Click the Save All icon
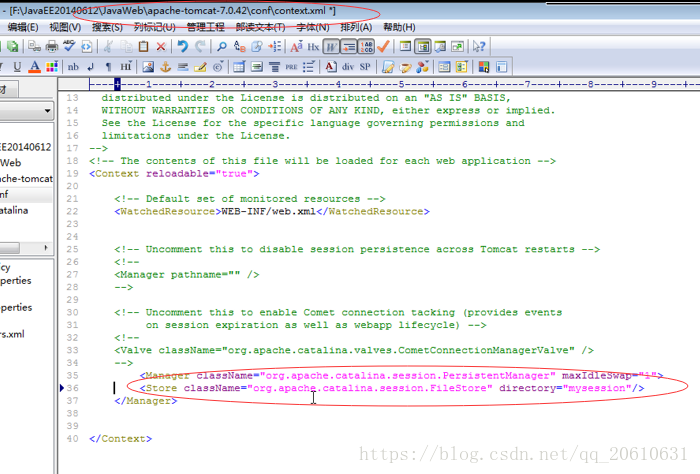The image size is (700, 474). click(x=12, y=46)
